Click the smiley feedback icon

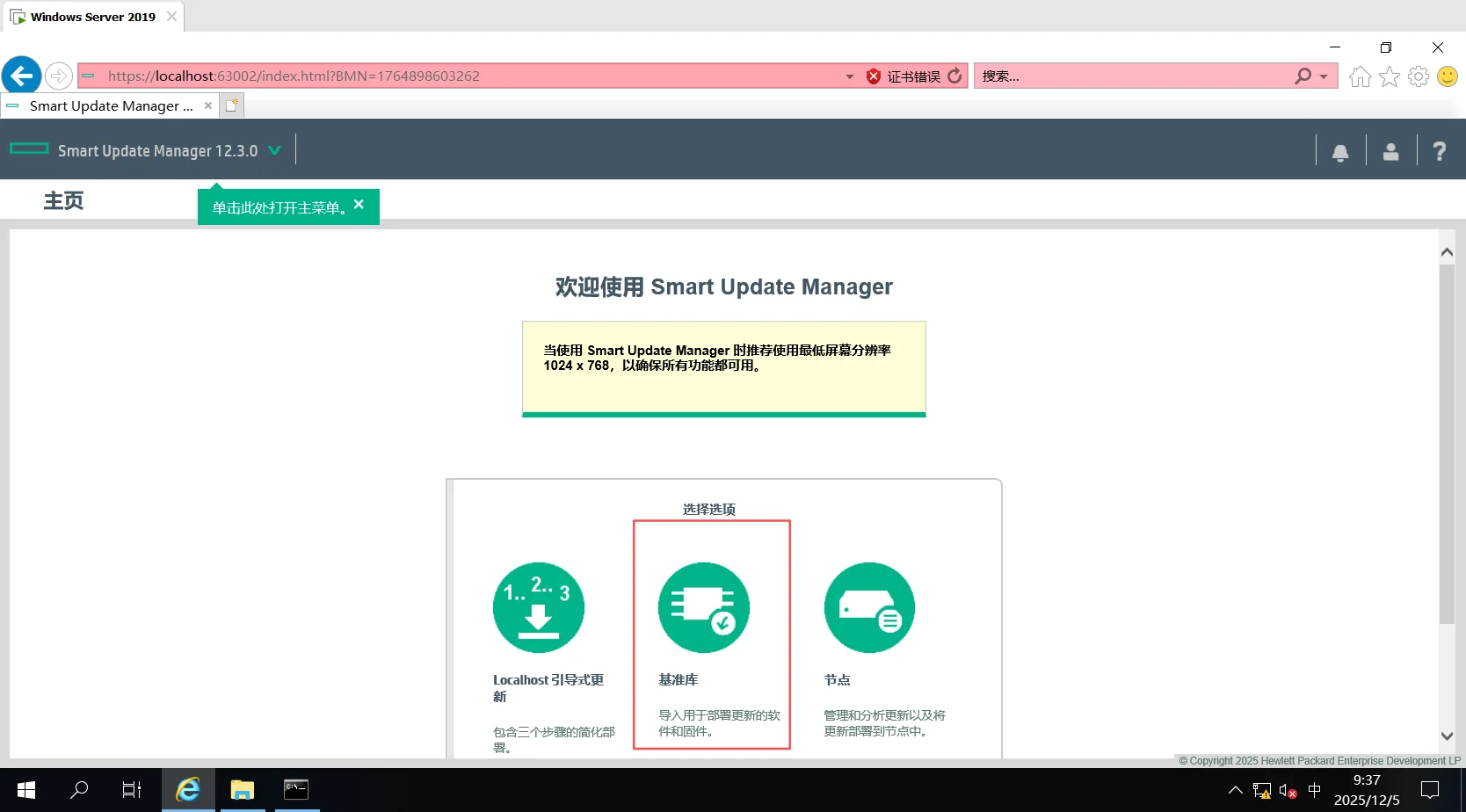pos(1448,76)
